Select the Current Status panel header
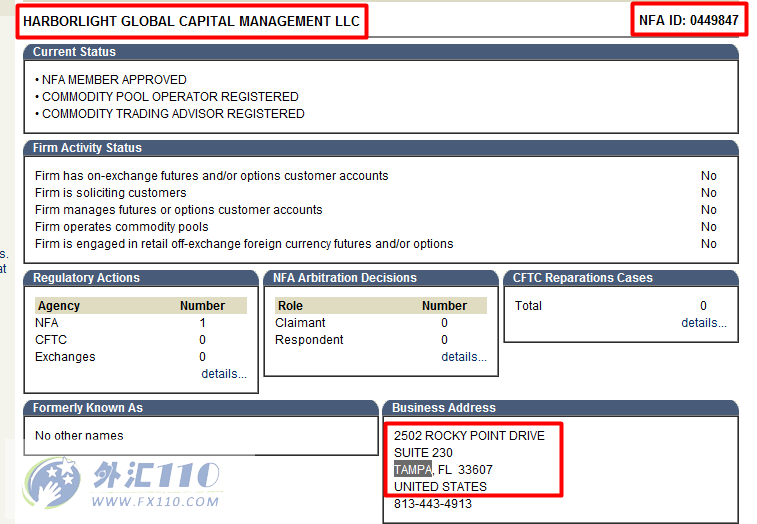Viewport: 757px width, 524px height. pos(74,52)
